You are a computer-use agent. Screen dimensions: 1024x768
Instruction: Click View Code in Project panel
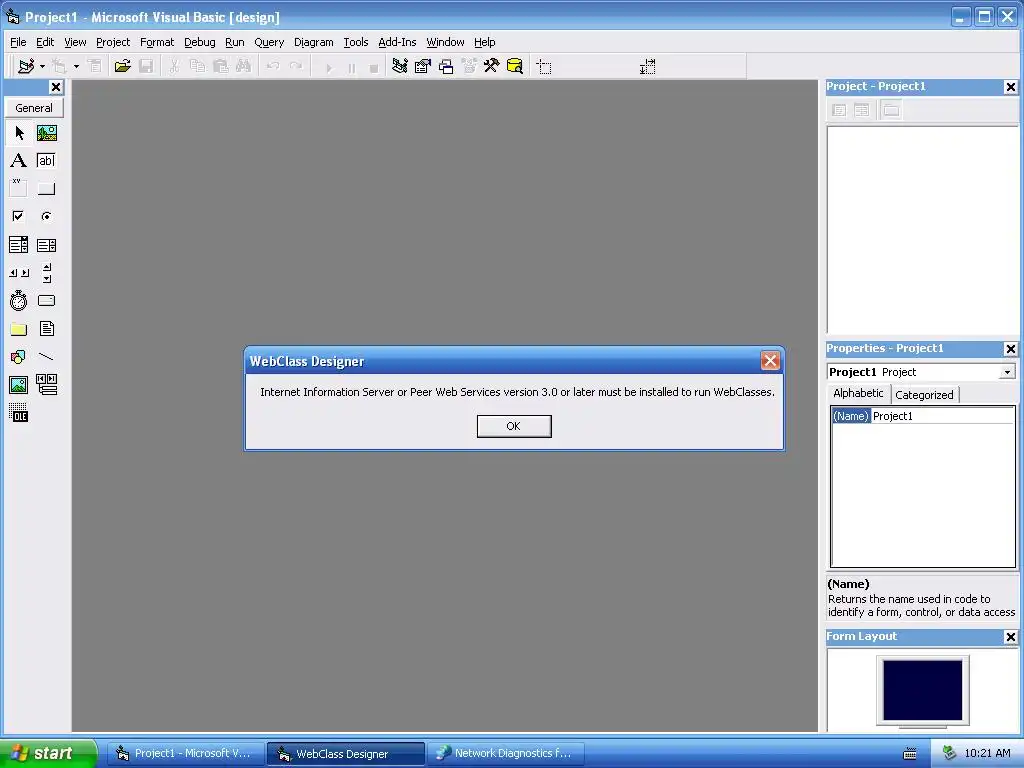click(839, 110)
